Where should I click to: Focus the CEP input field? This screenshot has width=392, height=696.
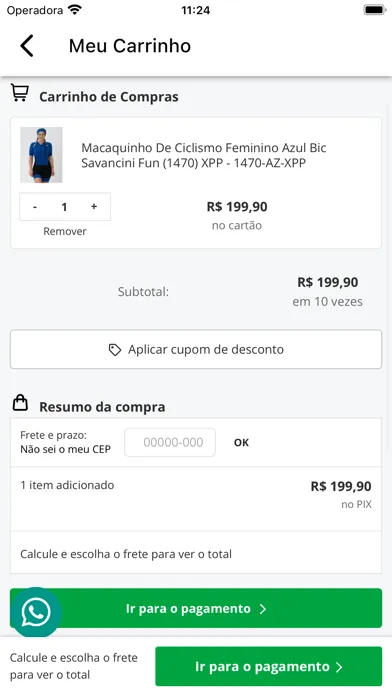tap(170, 442)
